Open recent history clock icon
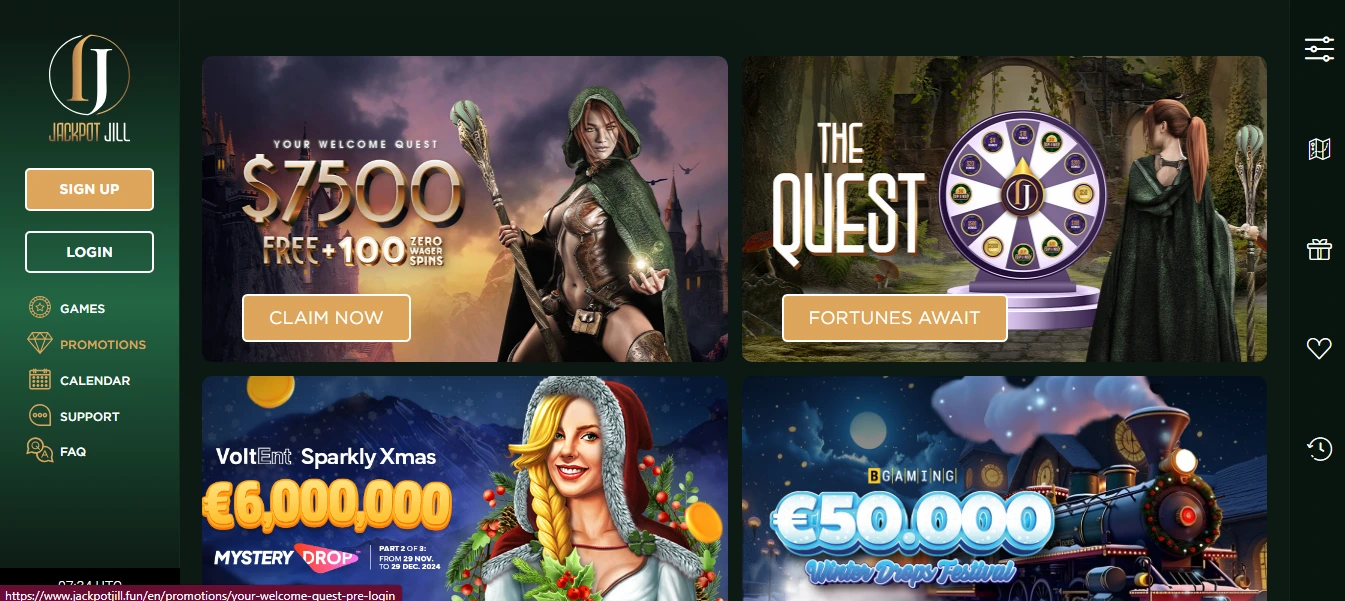Image resolution: width=1345 pixels, height=601 pixels. click(x=1319, y=448)
